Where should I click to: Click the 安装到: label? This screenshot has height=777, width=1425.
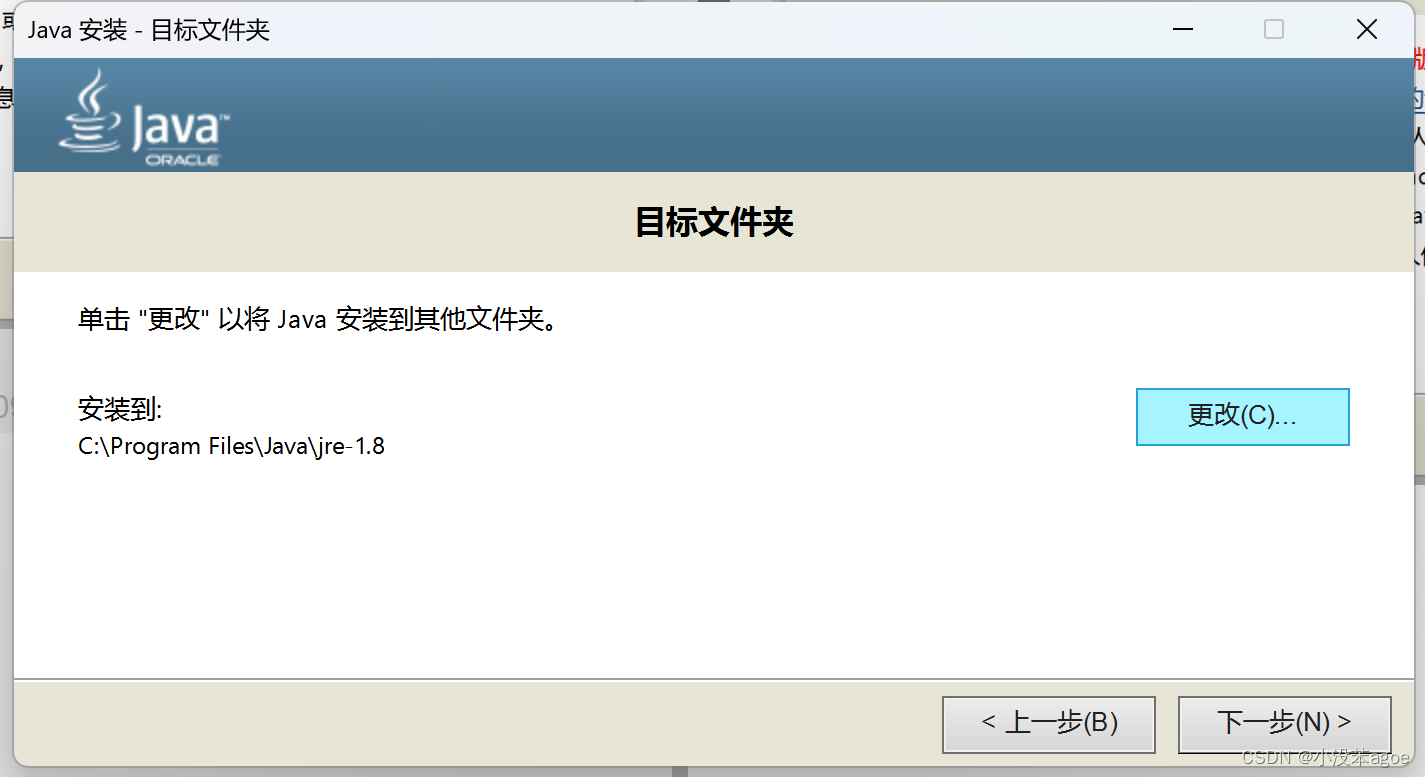pos(120,409)
